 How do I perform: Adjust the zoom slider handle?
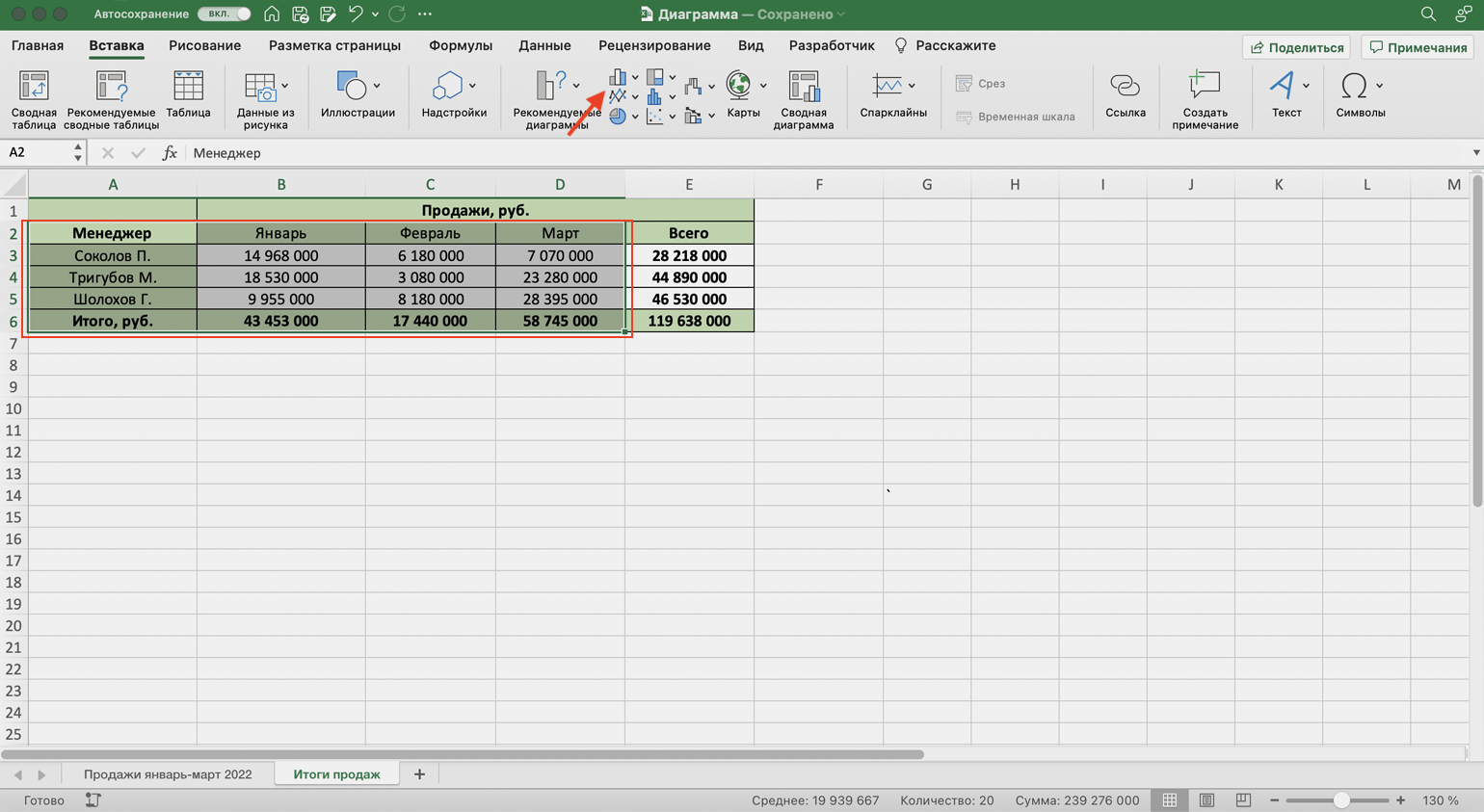coord(1340,800)
